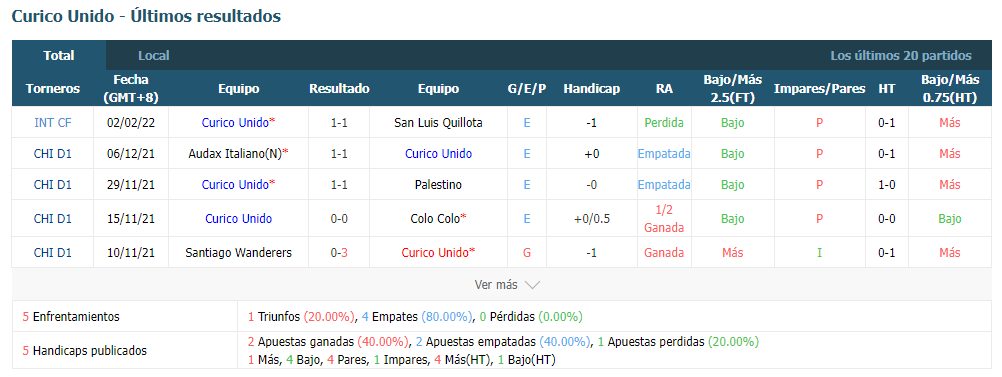Open the INT CF tournament link
The width and height of the screenshot is (1002, 377).
[x=52, y=123]
